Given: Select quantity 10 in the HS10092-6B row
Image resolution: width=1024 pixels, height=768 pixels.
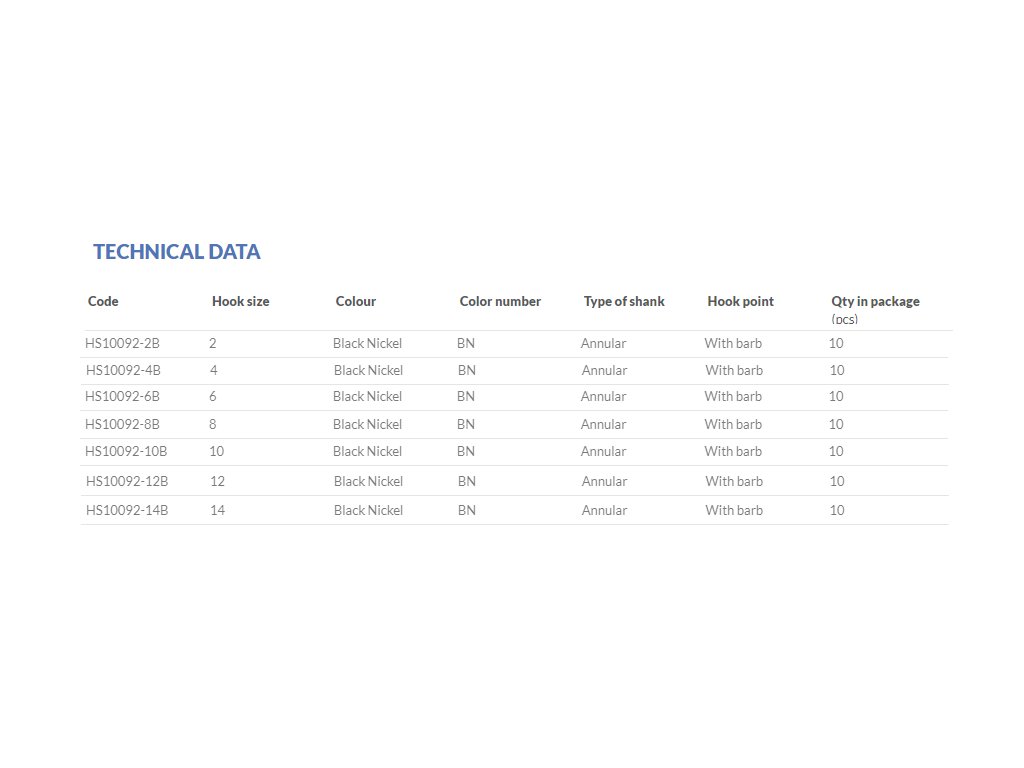Looking at the screenshot, I should (x=836, y=396).
